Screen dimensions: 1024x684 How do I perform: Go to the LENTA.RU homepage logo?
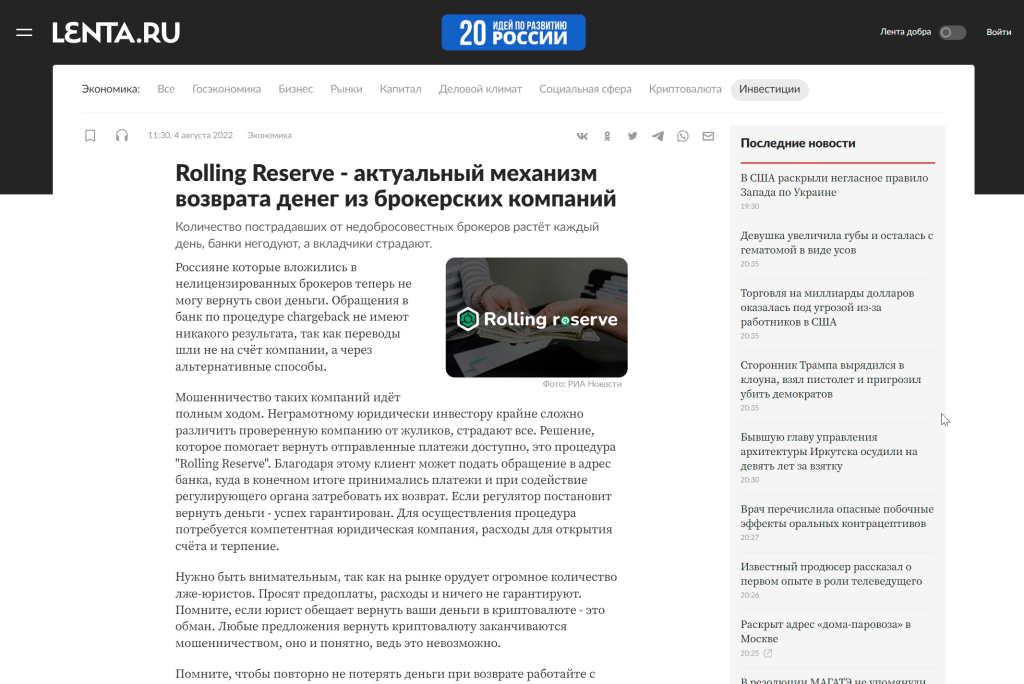pos(116,32)
